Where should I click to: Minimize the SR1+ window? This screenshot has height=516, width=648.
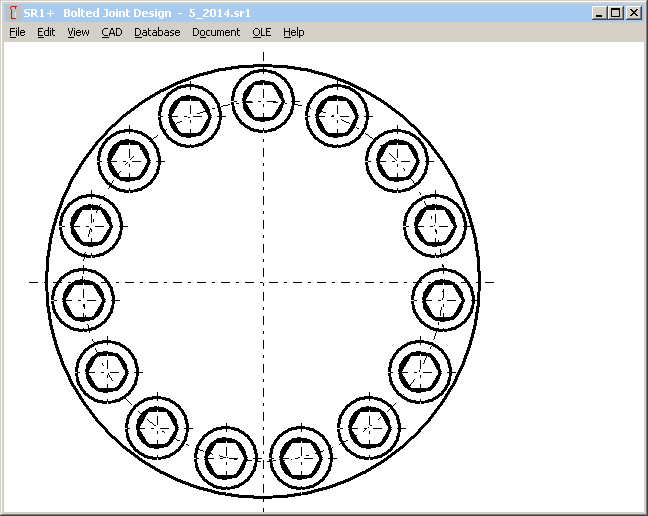tap(599, 13)
